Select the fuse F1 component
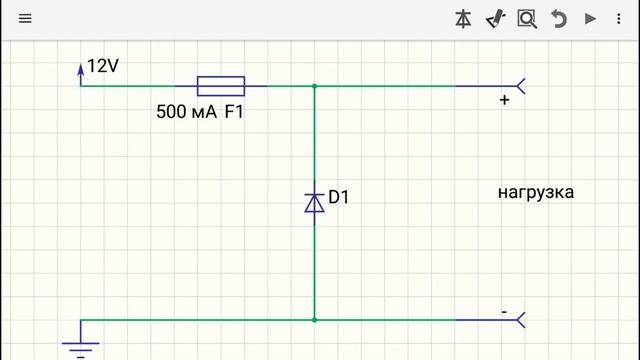 pos(221,86)
